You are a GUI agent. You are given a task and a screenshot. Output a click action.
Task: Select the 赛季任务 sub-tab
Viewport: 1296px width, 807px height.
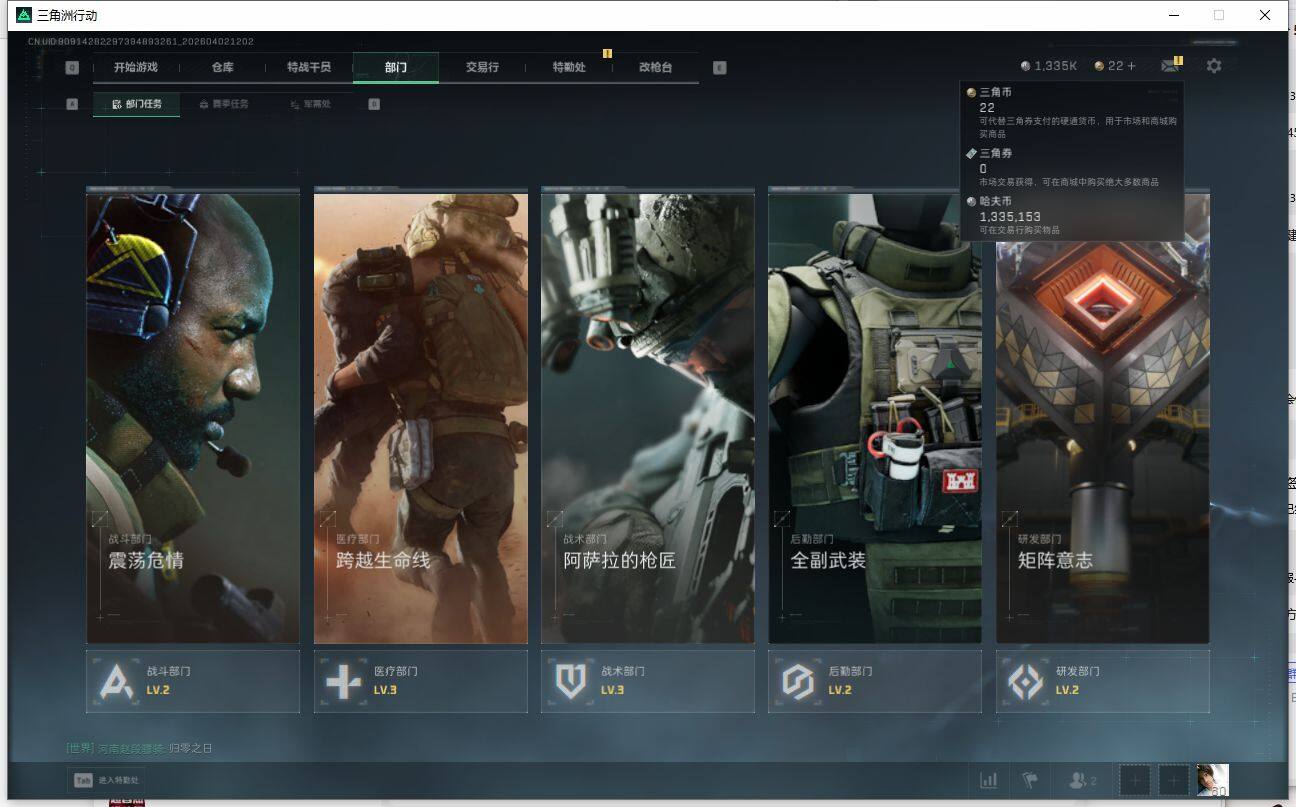pyautogui.click(x=224, y=104)
